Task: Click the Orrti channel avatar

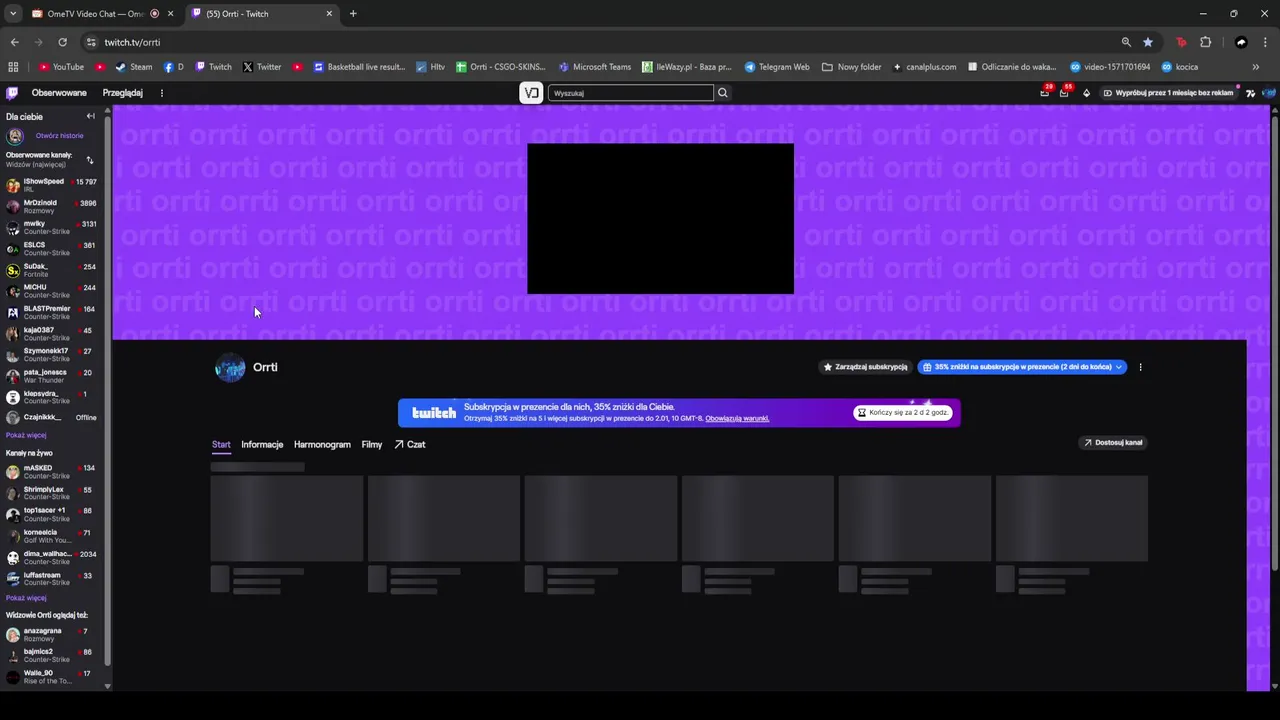Action: [230, 368]
